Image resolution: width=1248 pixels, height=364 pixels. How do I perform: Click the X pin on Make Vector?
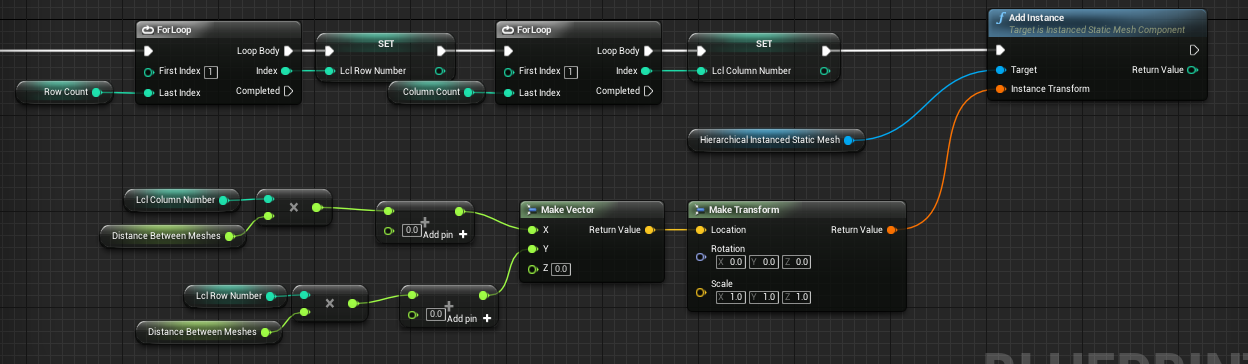click(532, 230)
